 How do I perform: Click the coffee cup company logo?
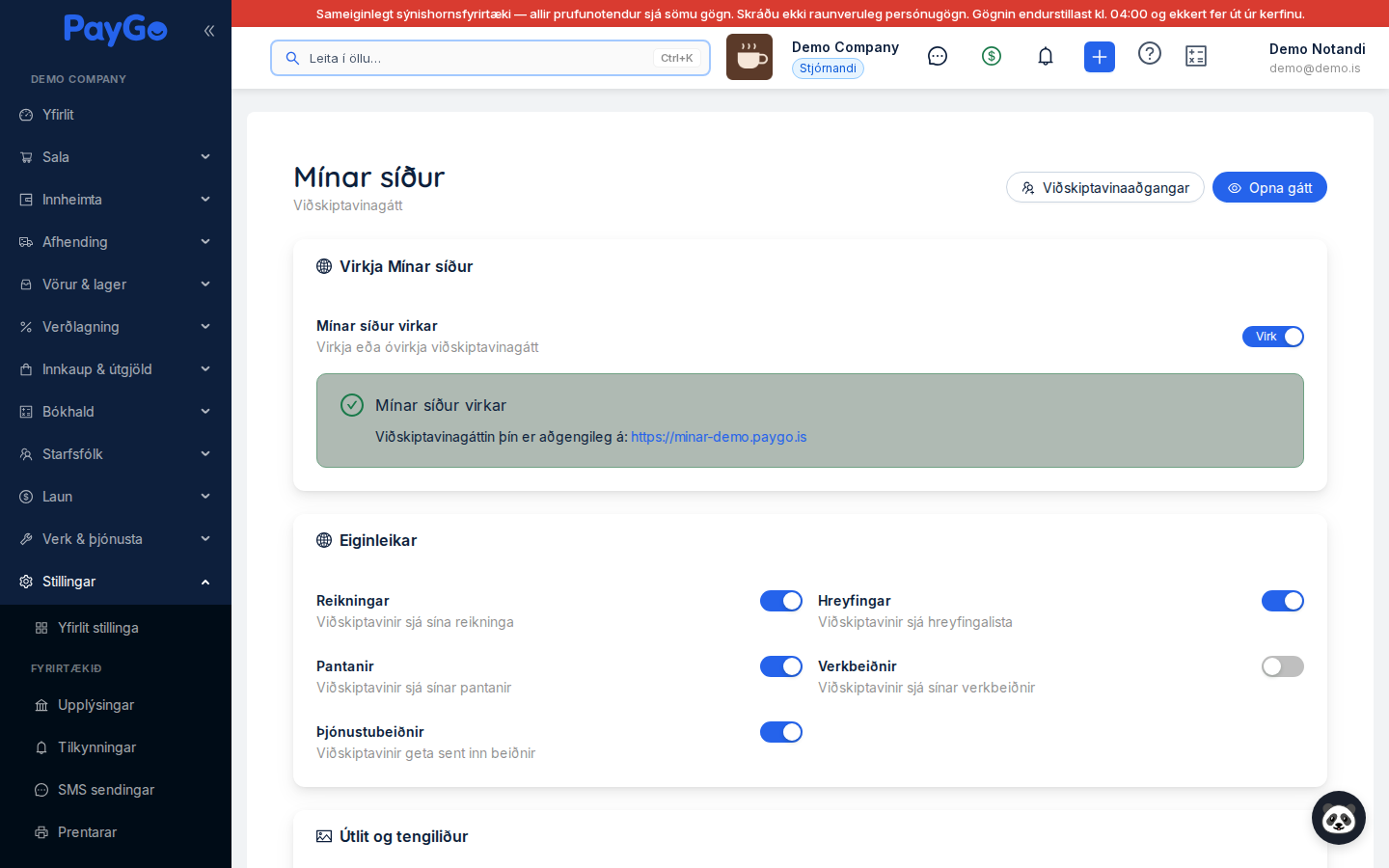pyautogui.click(x=749, y=57)
